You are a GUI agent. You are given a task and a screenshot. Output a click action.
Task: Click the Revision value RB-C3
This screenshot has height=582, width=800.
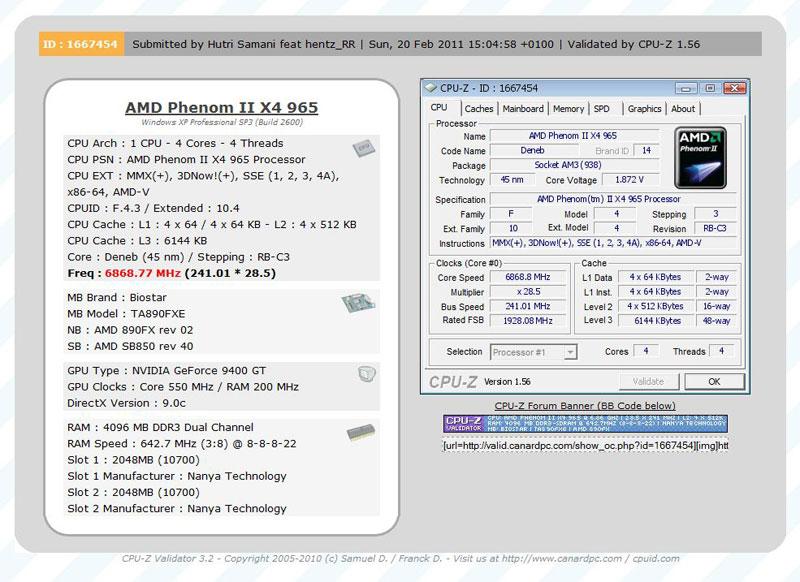[x=715, y=229]
